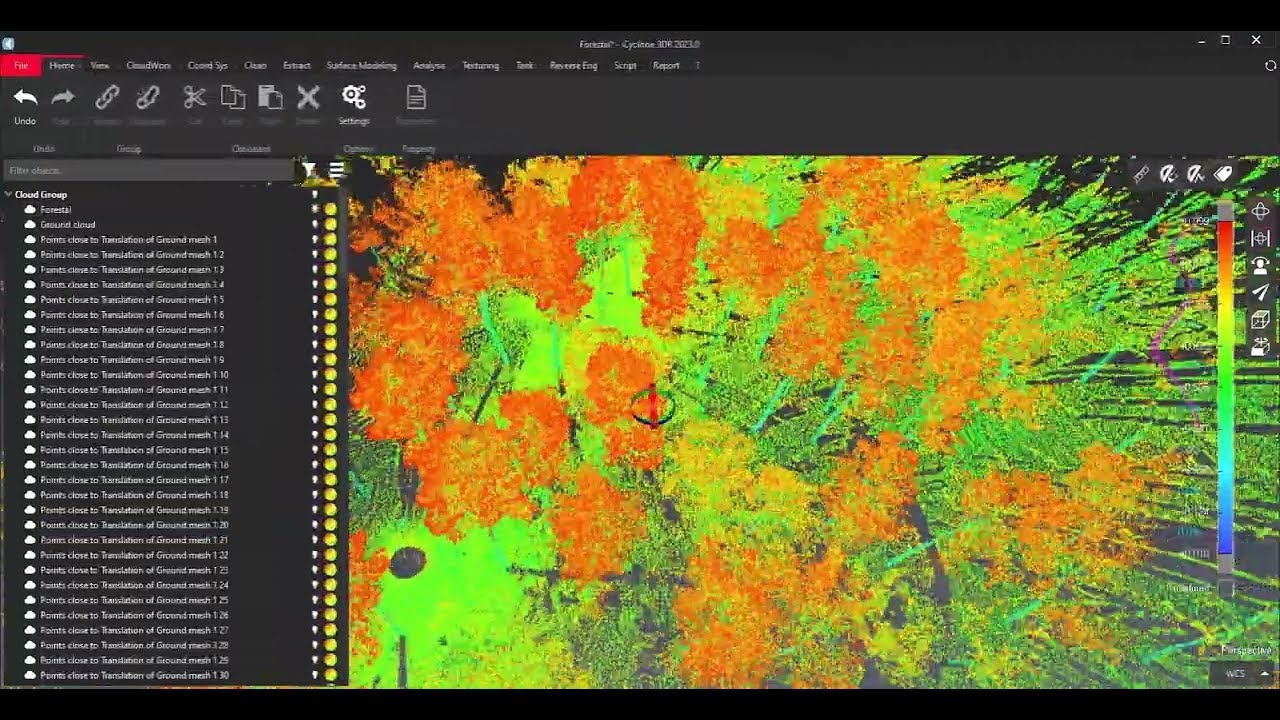Click the filter funnel icon above tree

click(309, 171)
